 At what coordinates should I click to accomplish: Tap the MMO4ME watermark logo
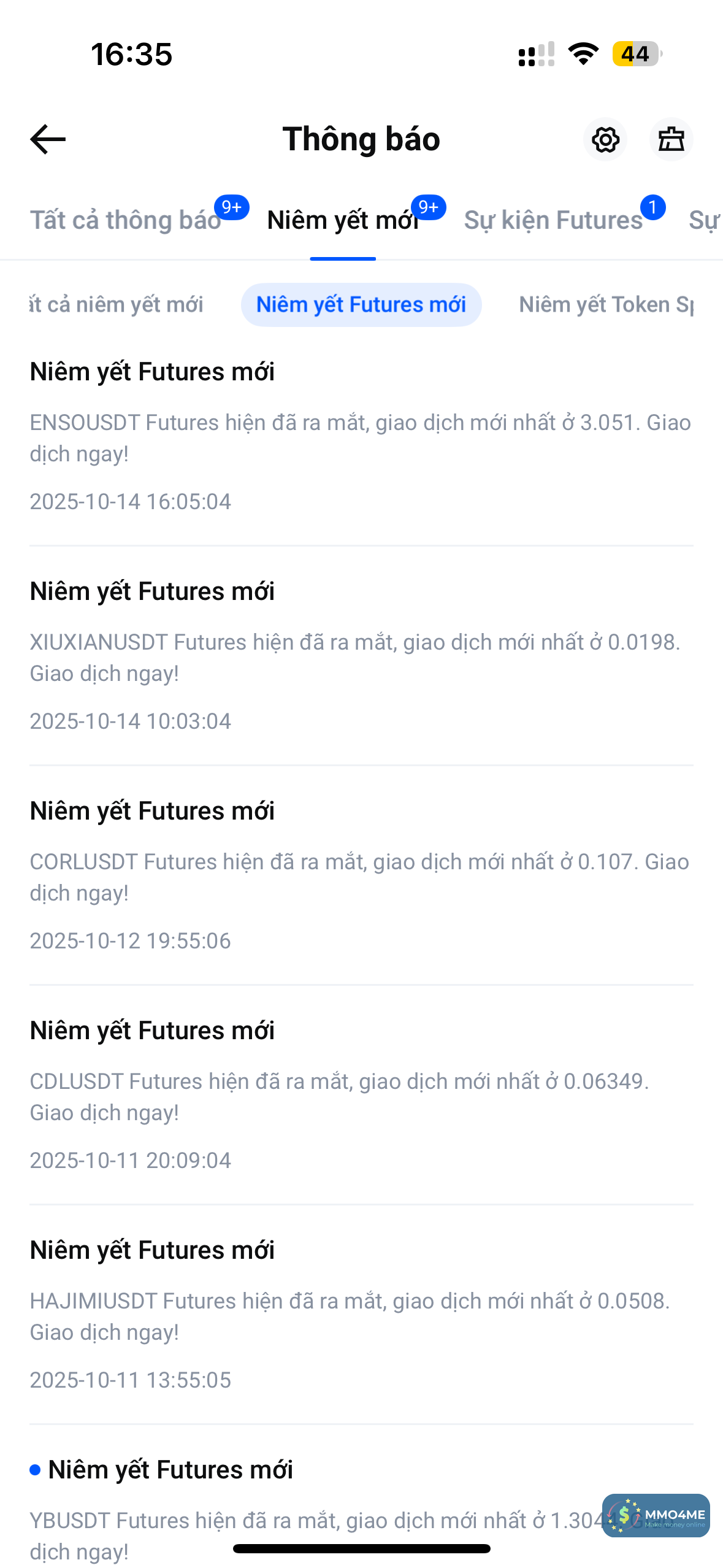click(x=656, y=1515)
